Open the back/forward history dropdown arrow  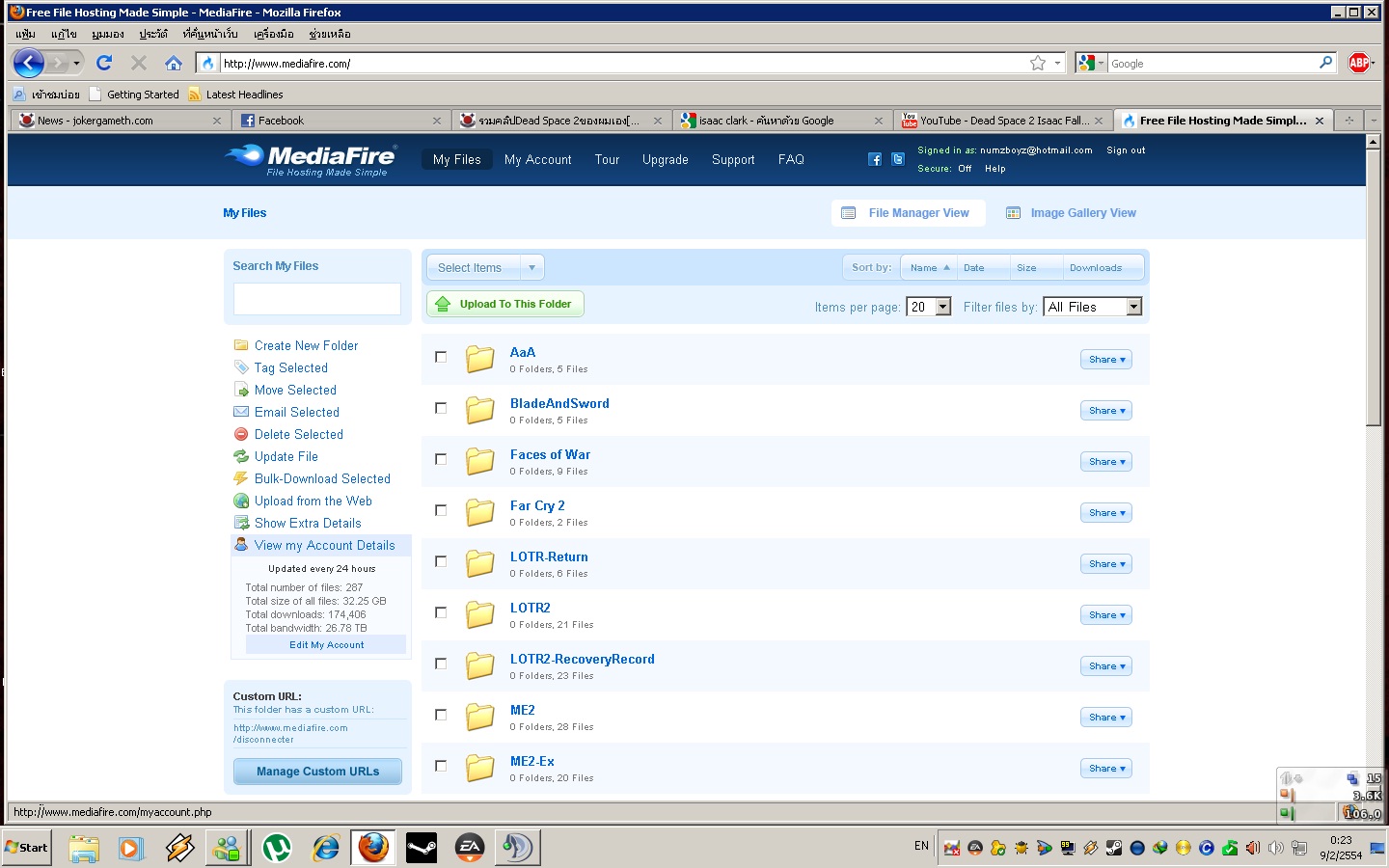(x=76, y=64)
